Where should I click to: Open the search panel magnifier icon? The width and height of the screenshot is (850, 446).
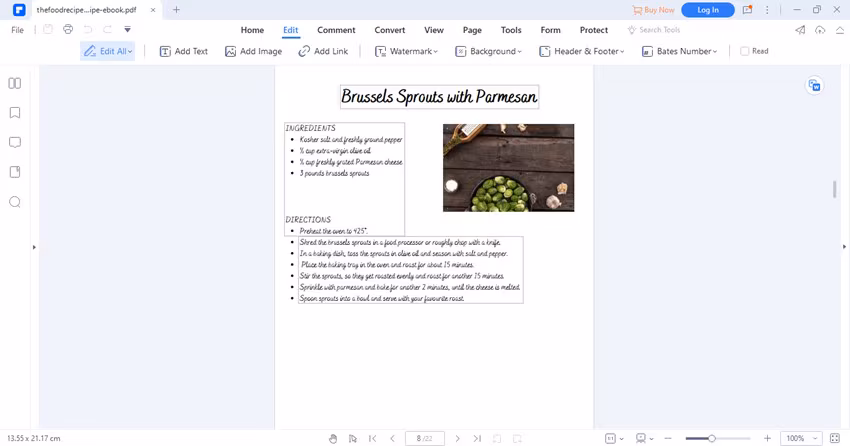tap(15, 202)
